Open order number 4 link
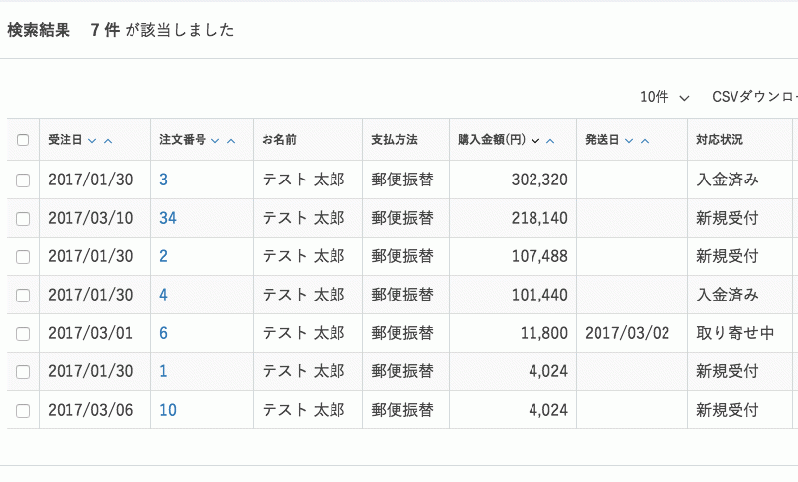Screen dimensions: 798x482 [163, 295]
